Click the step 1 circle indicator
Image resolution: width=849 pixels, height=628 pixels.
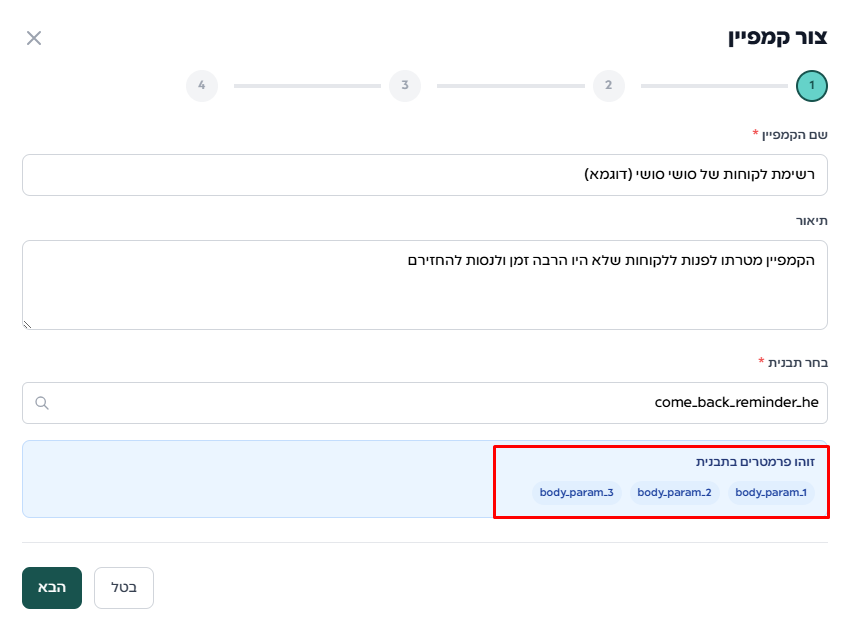coord(811,86)
